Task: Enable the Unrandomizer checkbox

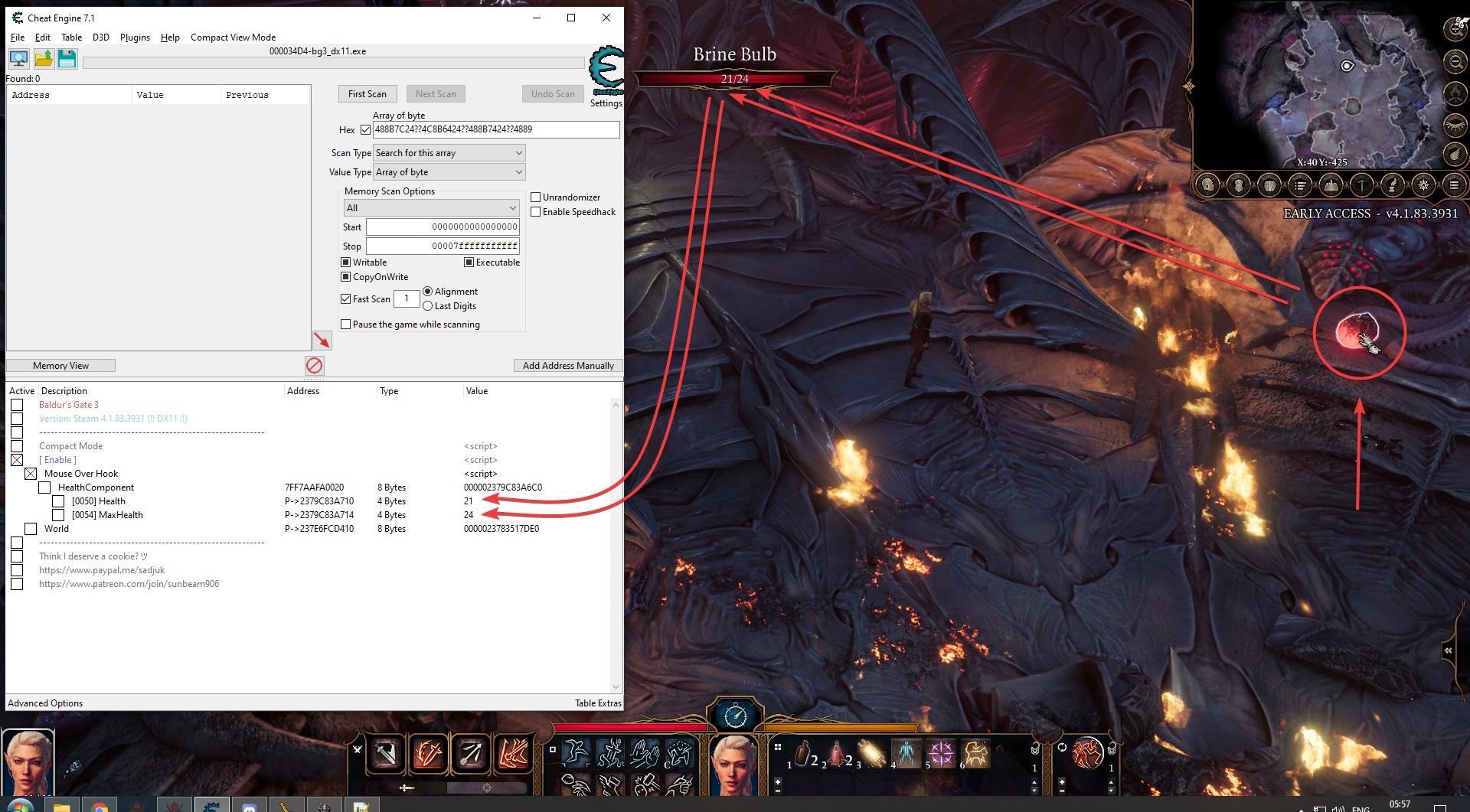Action: 536,197
